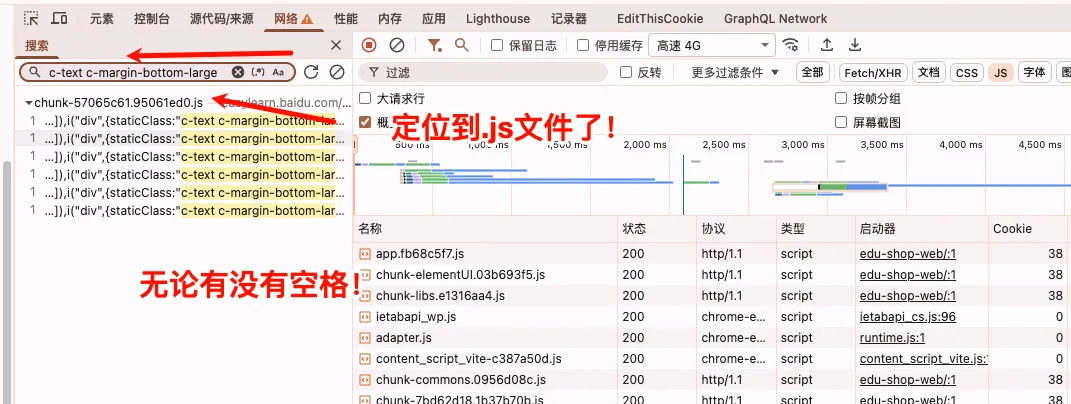
Task: Click the inspect element picker icon
Action: tap(31, 18)
